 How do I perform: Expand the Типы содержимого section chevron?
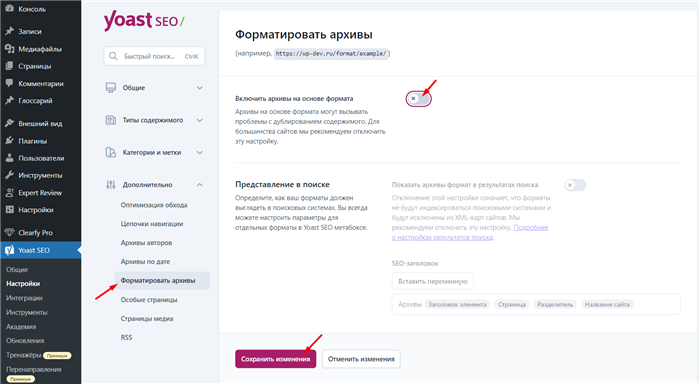click(x=200, y=120)
